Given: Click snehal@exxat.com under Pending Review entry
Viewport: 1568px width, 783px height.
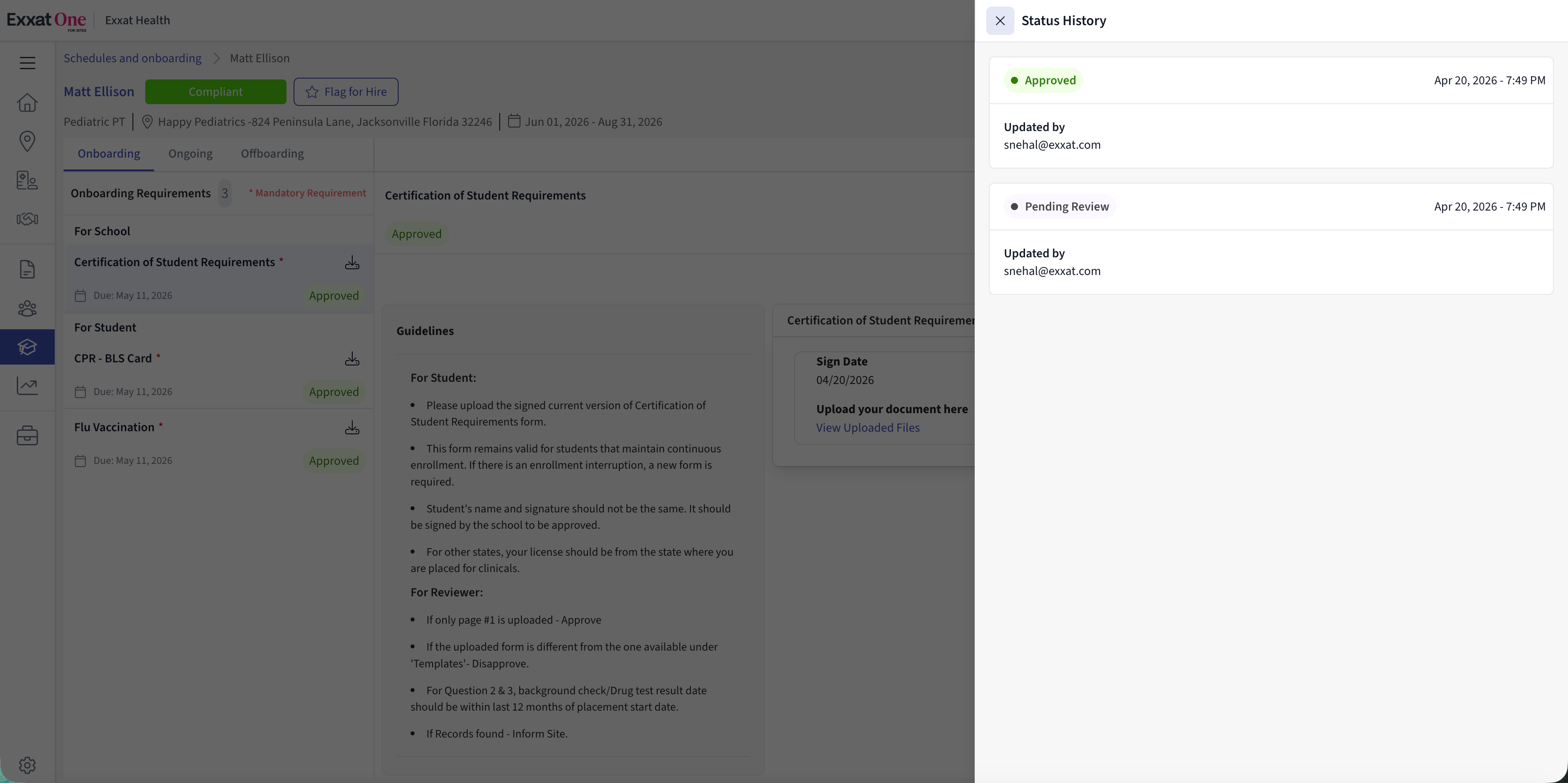Looking at the screenshot, I should point(1052,271).
